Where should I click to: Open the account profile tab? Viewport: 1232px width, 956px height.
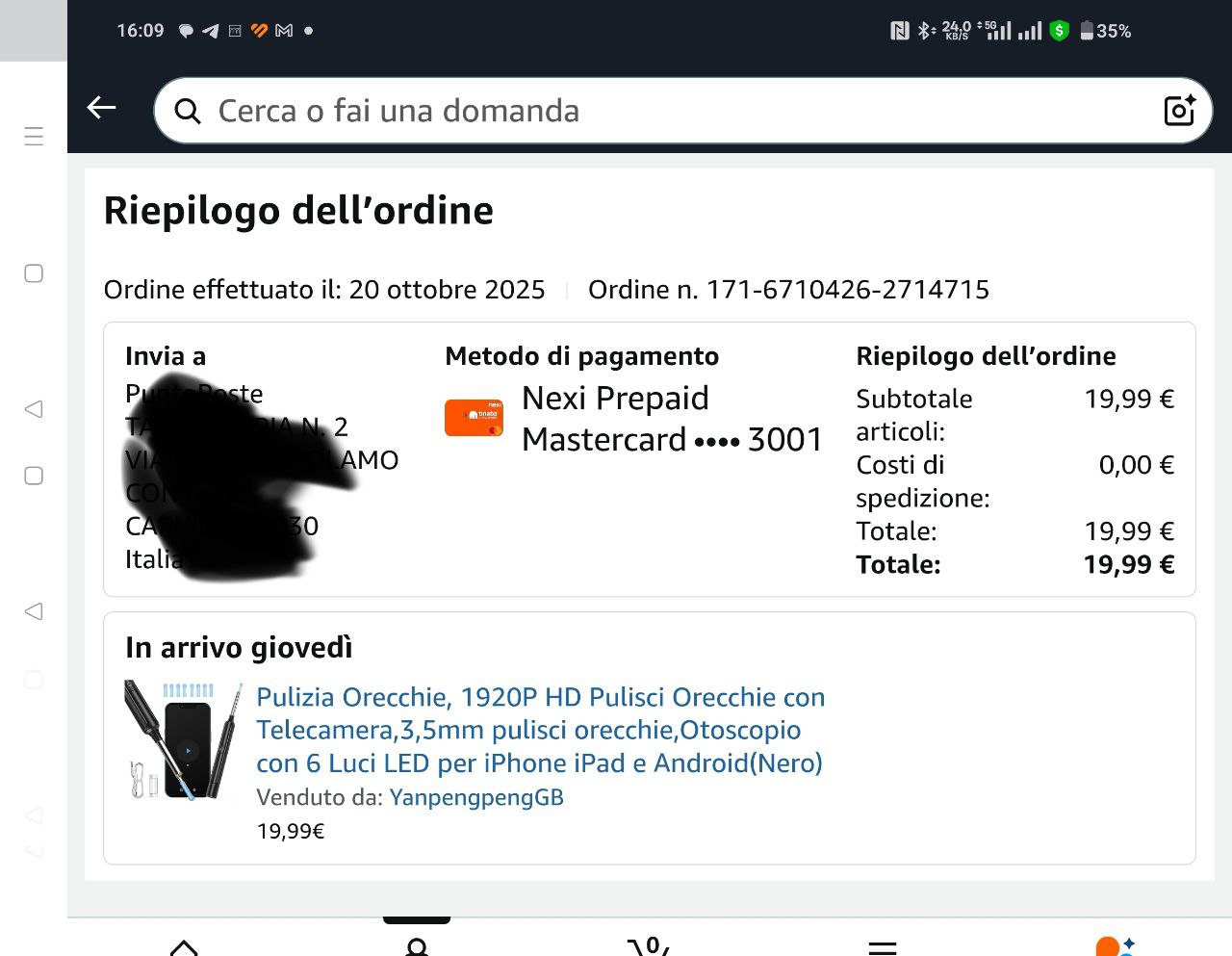pos(417,946)
